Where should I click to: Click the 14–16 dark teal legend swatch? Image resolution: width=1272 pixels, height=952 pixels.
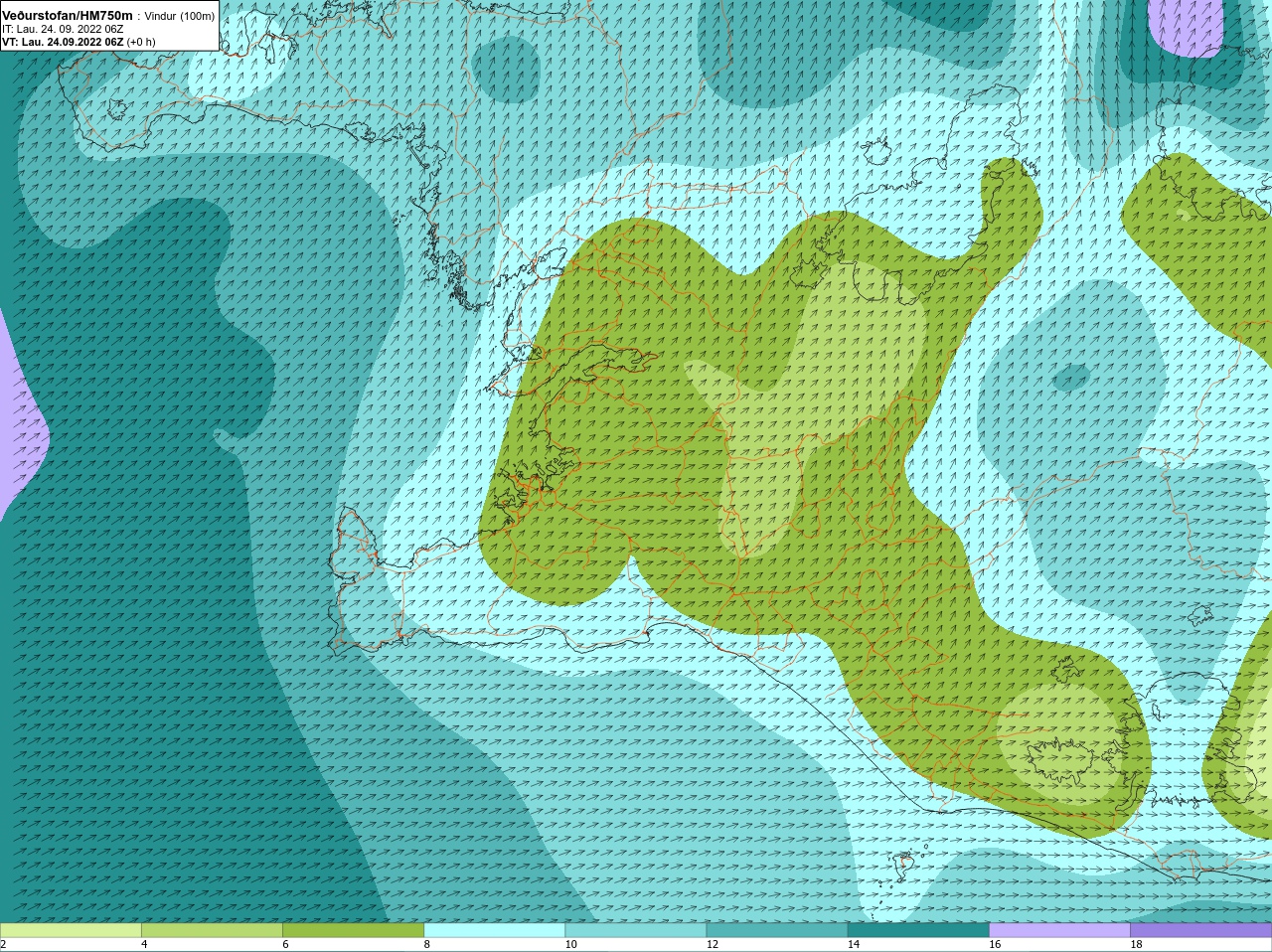point(918,930)
